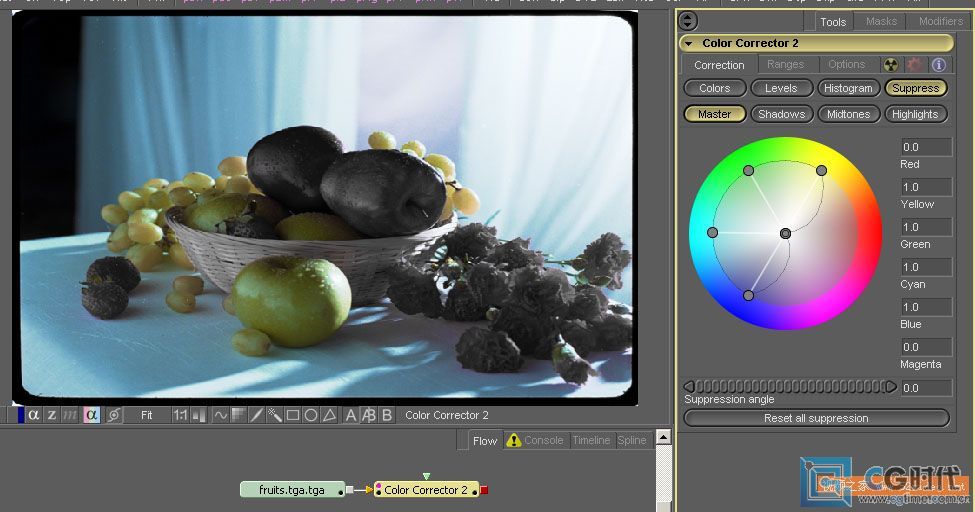Click blue control point on color wheel
The height and width of the screenshot is (512, 975).
click(x=749, y=296)
